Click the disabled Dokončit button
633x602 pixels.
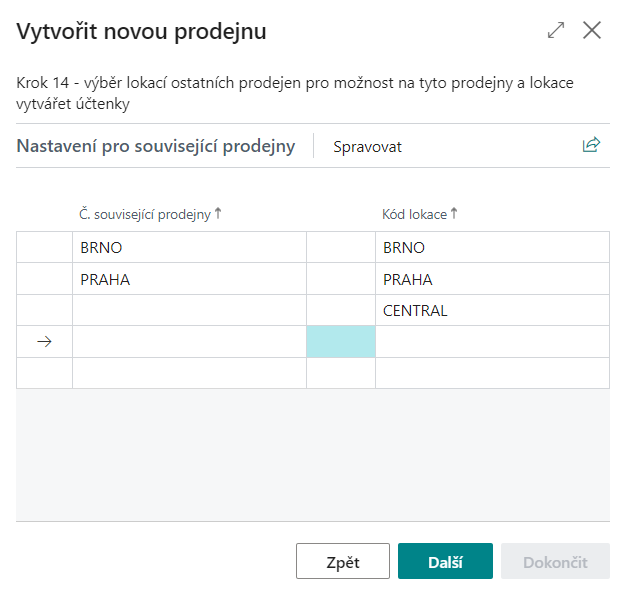point(555,561)
